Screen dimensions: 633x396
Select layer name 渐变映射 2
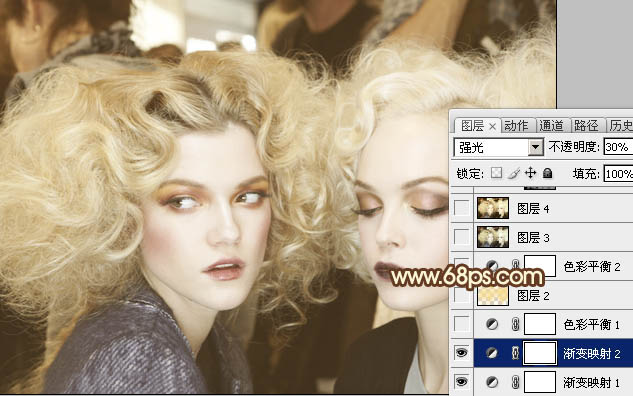[592, 354]
